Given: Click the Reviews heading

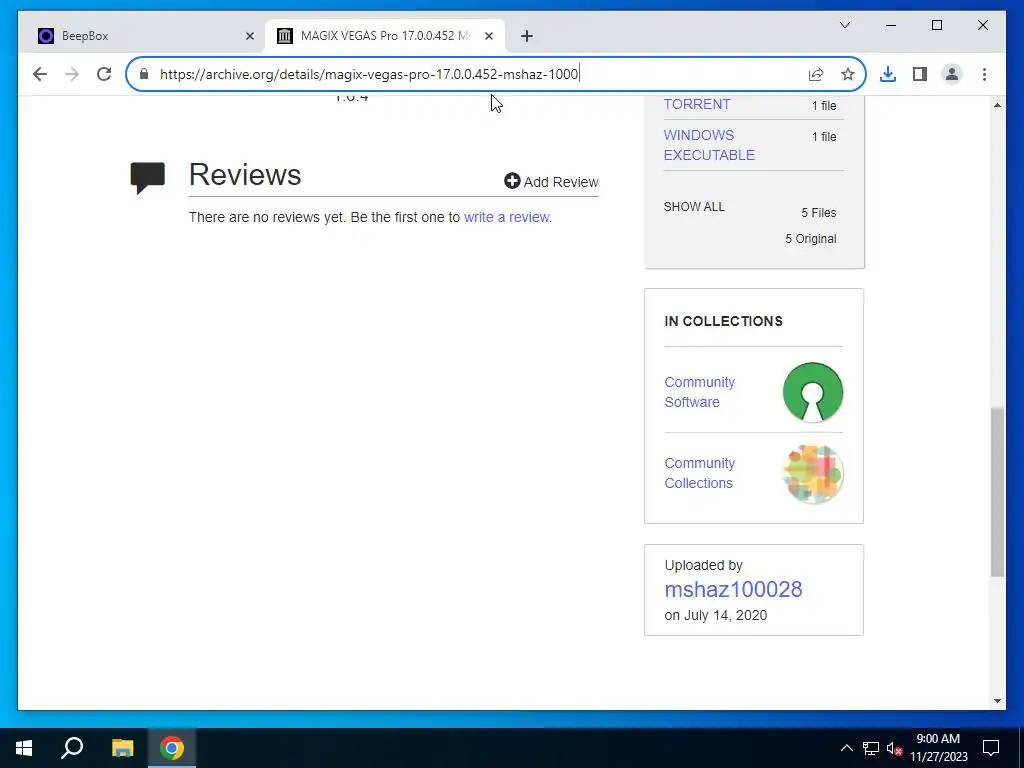Looking at the screenshot, I should click(x=245, y=175).
